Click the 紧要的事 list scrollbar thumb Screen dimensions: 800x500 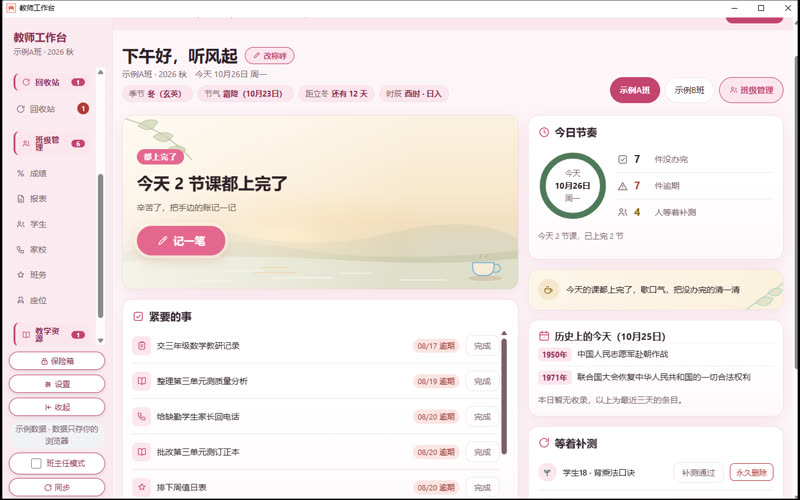[x=504, y=396]
